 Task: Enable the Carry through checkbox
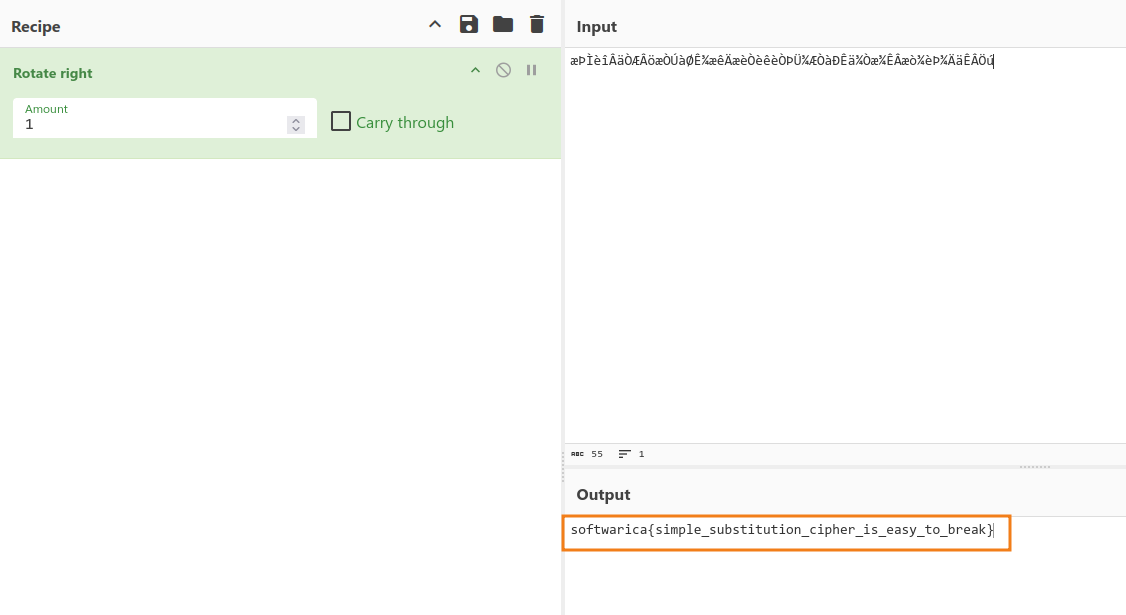(x=341, y=122)
